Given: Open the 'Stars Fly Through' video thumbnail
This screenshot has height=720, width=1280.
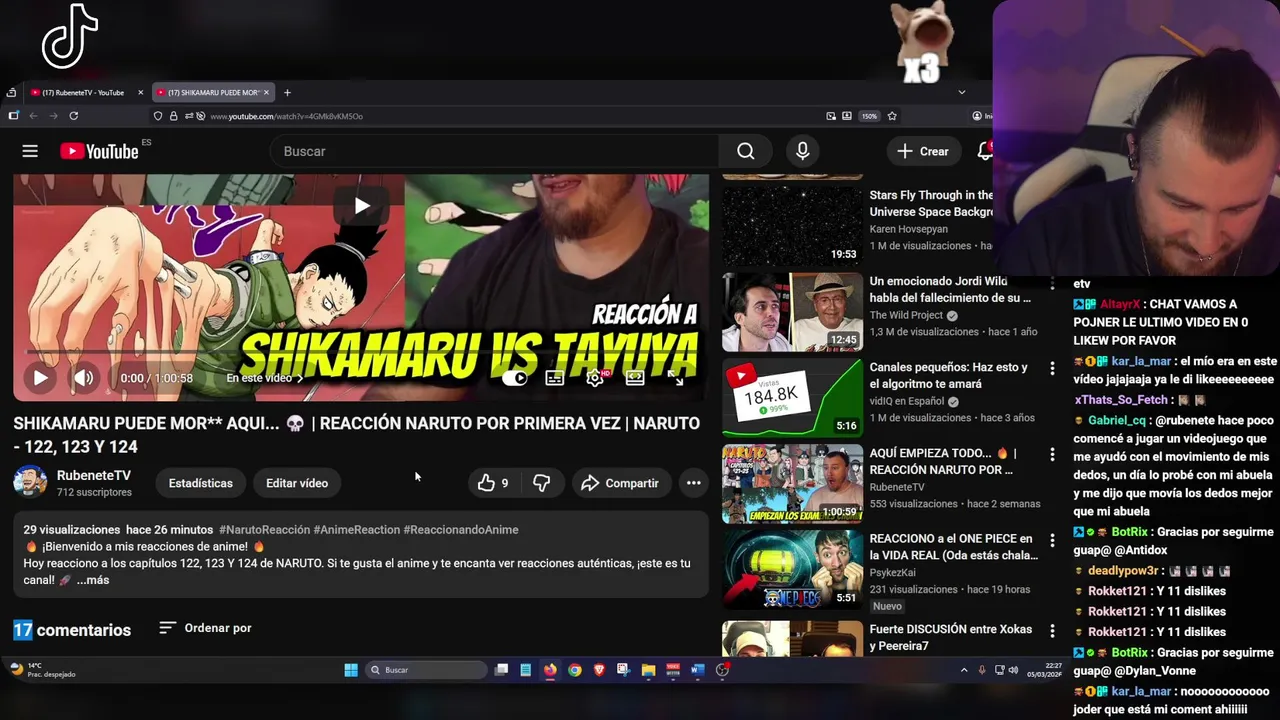Looking at the screenshot, I should [x=792, y=225].
